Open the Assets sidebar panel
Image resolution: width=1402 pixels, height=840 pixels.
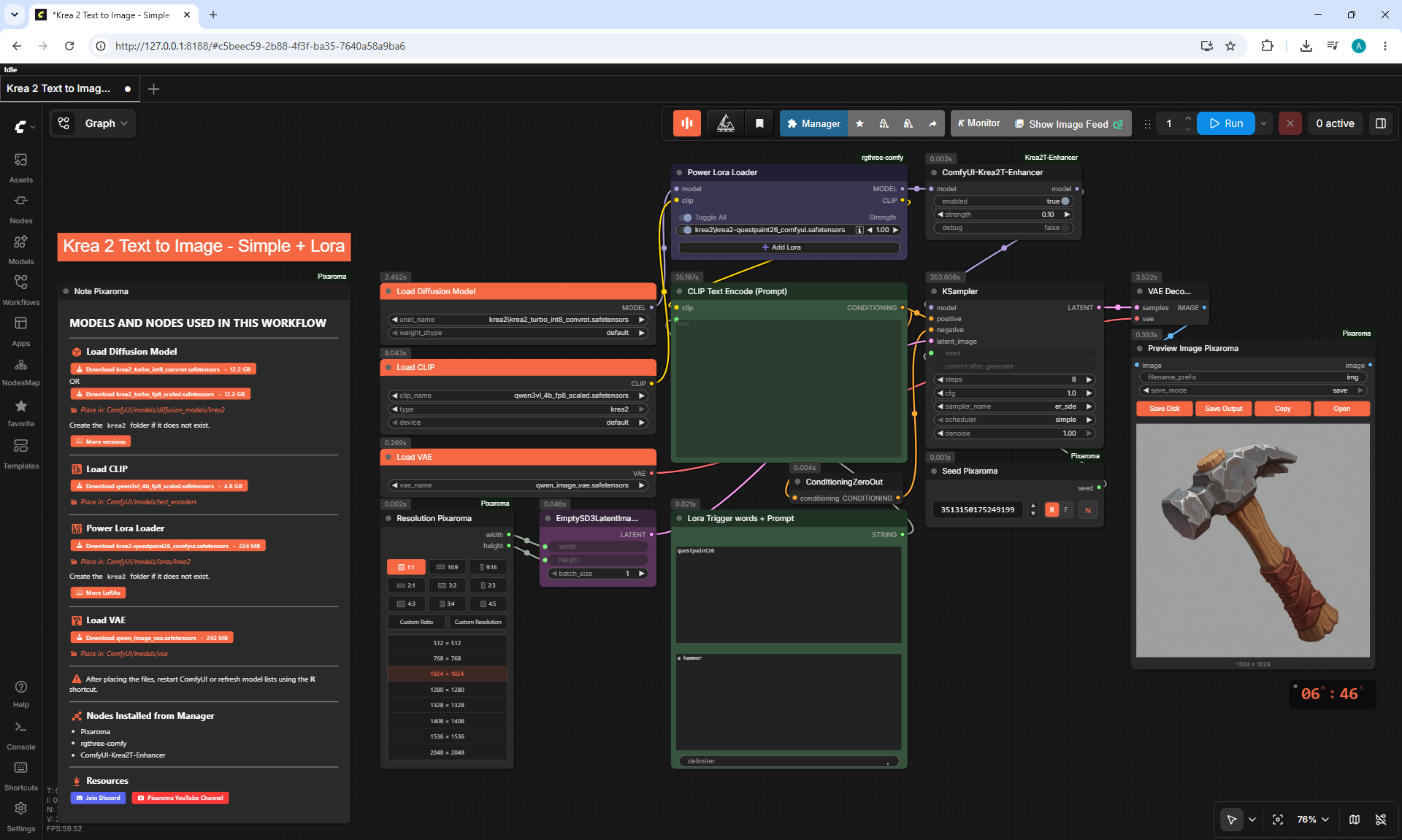(x=20, y=168)
